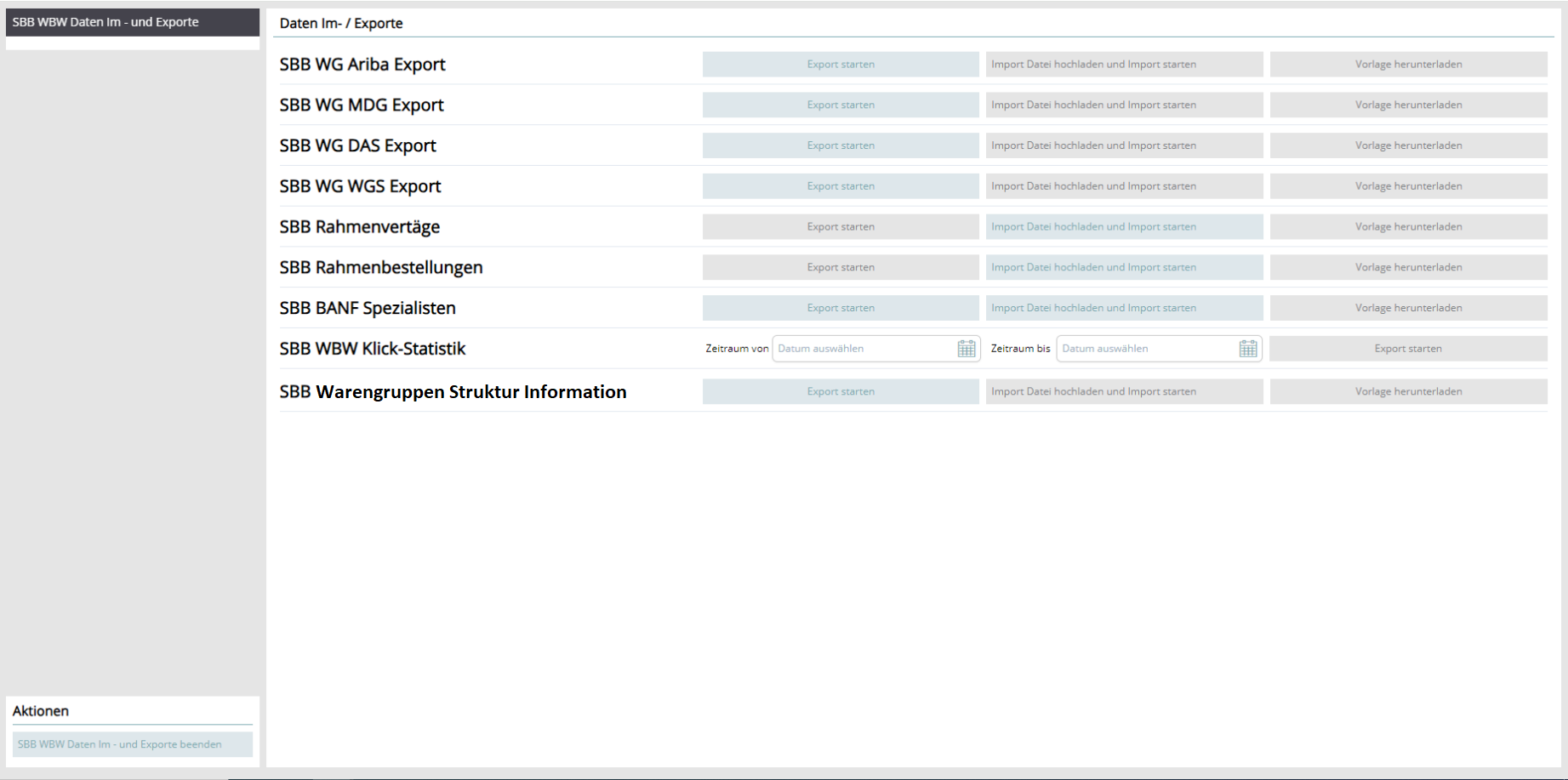Open calendar picker for Zeitraum bis
This screenshot has width=1568, height=780.
click(x=1247, y=349)
